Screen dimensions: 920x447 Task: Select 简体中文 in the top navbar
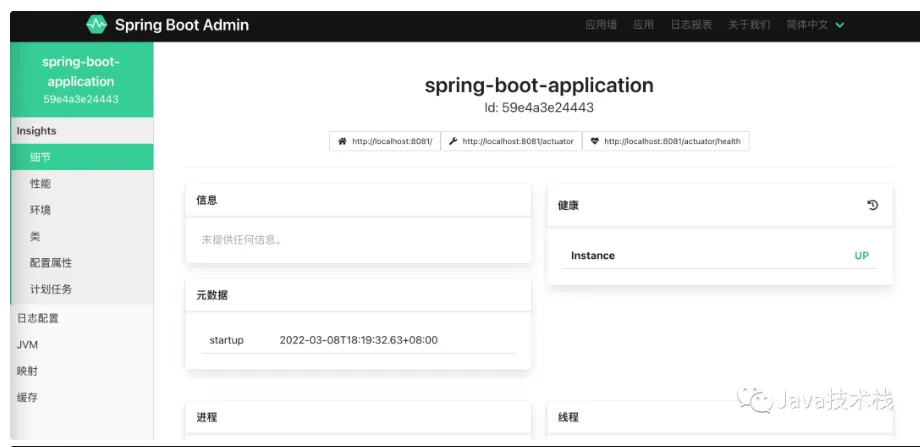coord(807,25)
